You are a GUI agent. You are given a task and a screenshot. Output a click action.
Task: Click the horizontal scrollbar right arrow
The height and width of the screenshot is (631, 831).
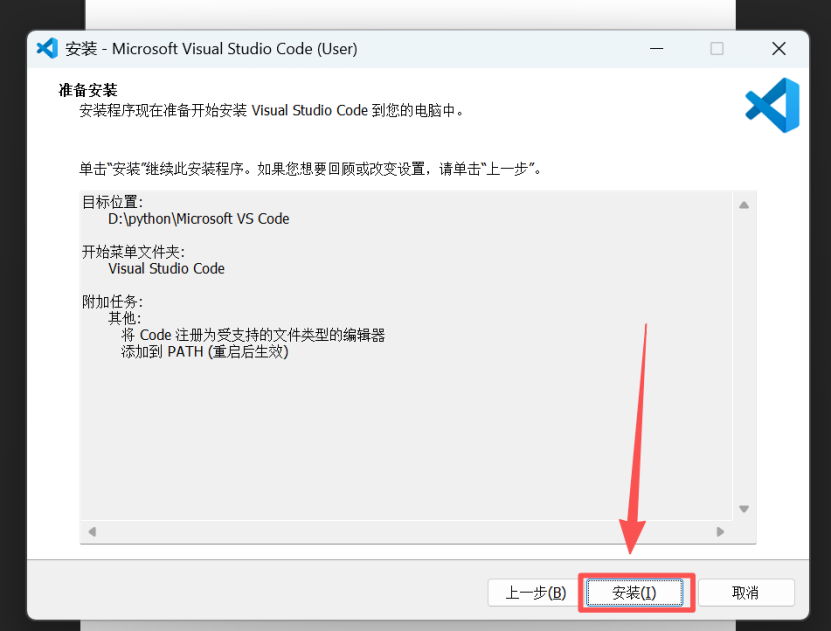point(720,531)
